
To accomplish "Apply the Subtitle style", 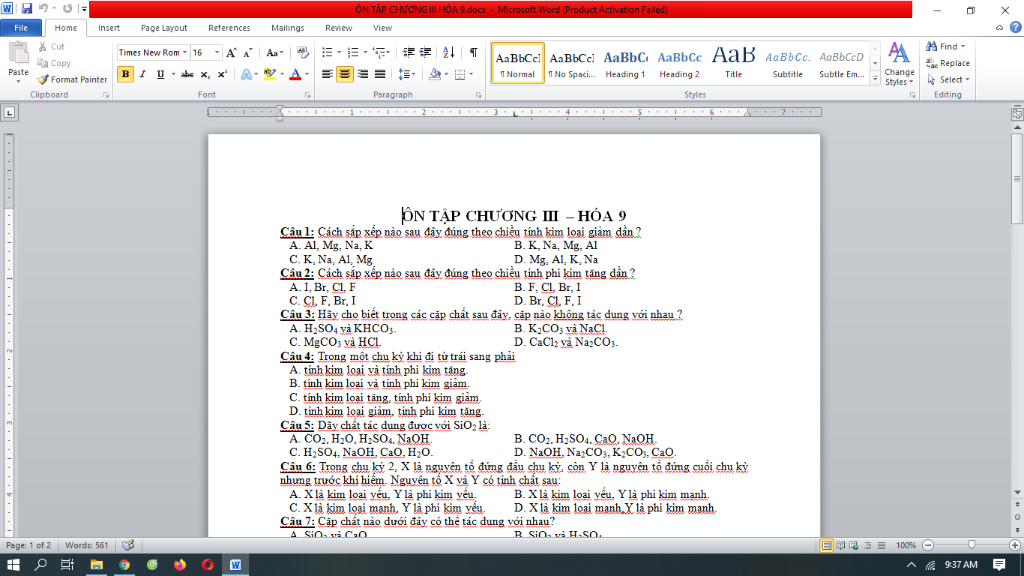I will (x=788, y=63).
